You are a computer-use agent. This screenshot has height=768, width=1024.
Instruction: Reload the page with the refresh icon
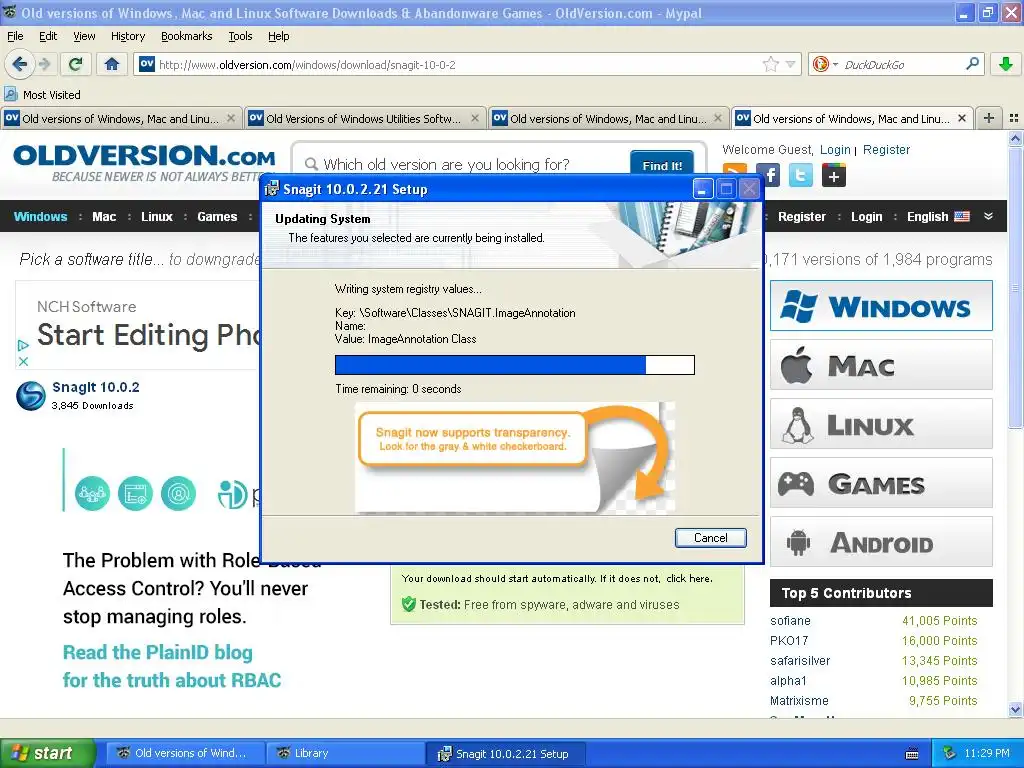(x=76, y=64)
